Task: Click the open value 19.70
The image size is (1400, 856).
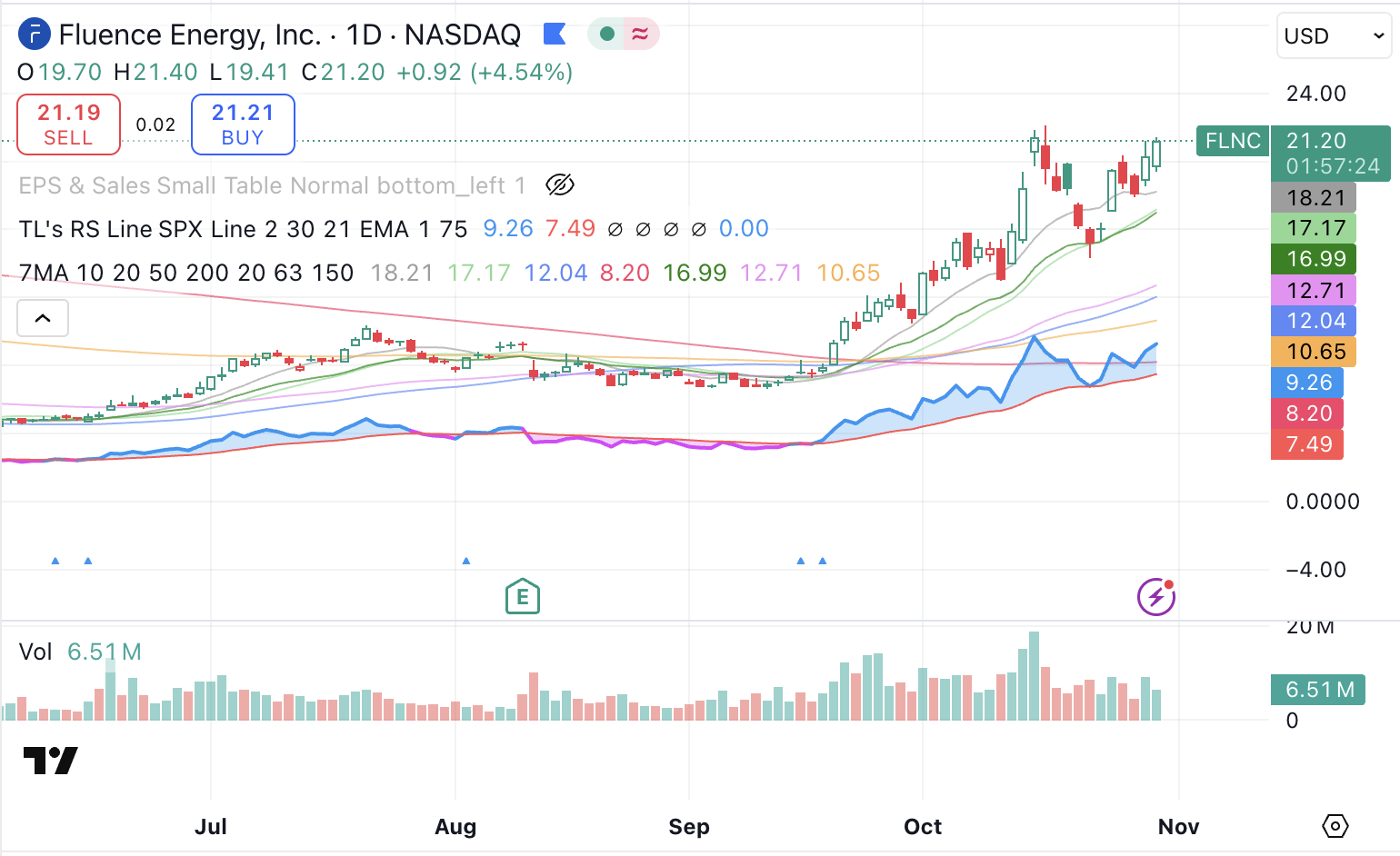Action: pos(70,73)
